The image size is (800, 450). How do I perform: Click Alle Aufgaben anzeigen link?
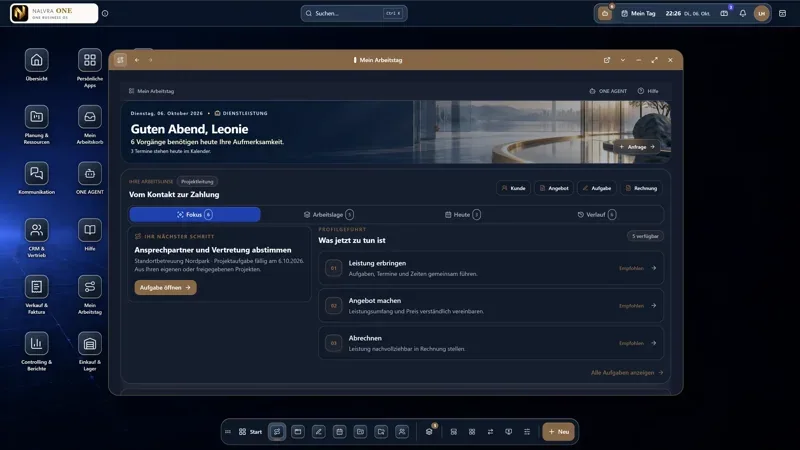(627, 373)
